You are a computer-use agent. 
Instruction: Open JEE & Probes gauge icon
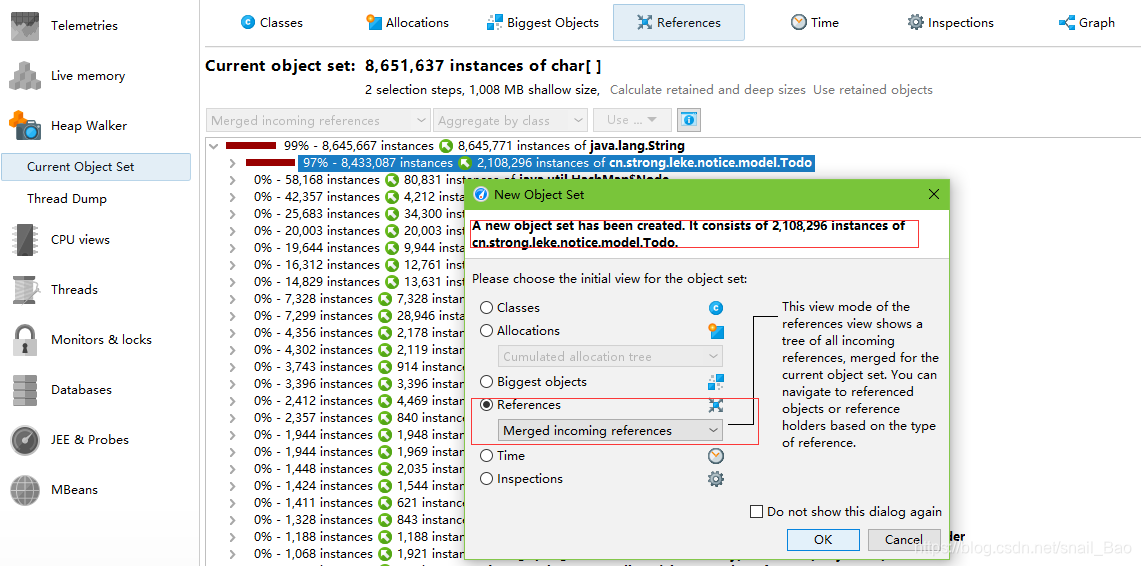click(x=25, y=439)
